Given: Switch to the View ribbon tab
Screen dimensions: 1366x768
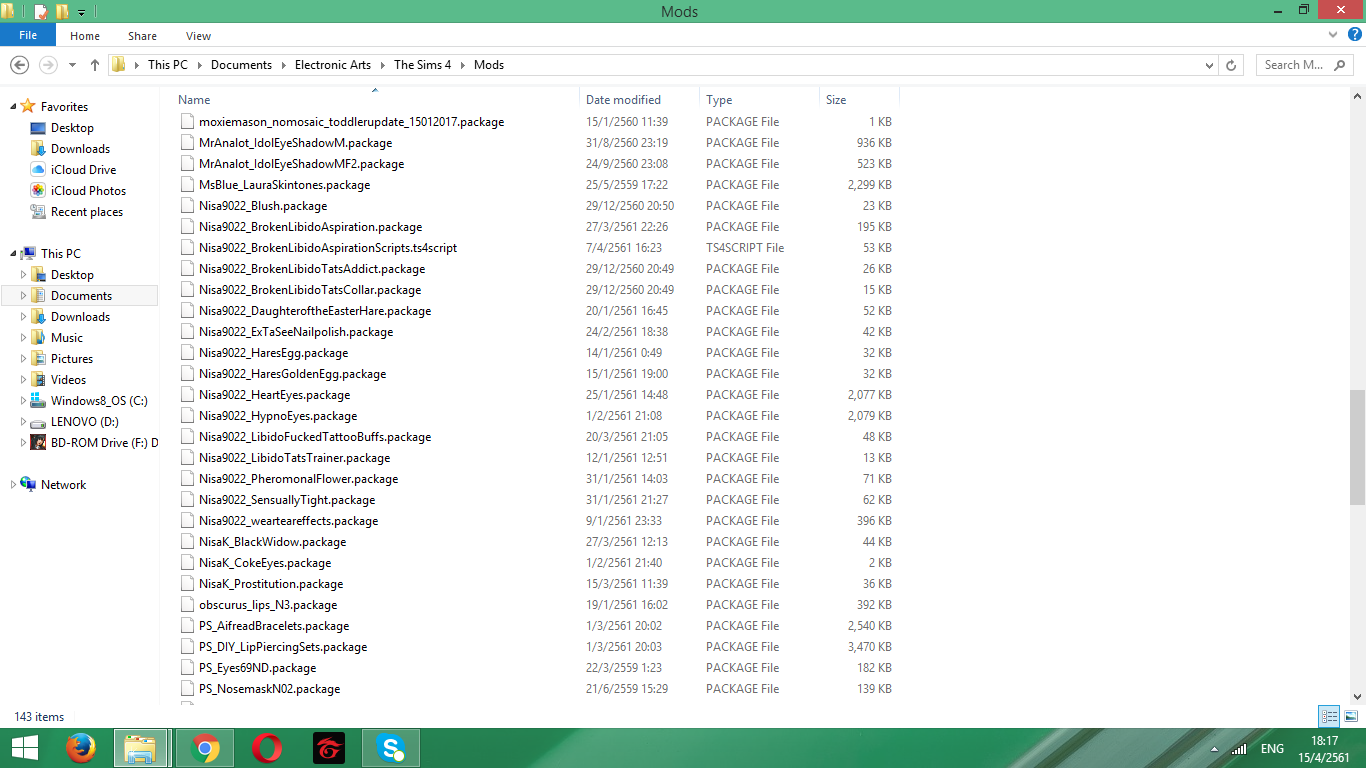Looking at the screenshot, I should pyautogui.click(x=198, y=36).
